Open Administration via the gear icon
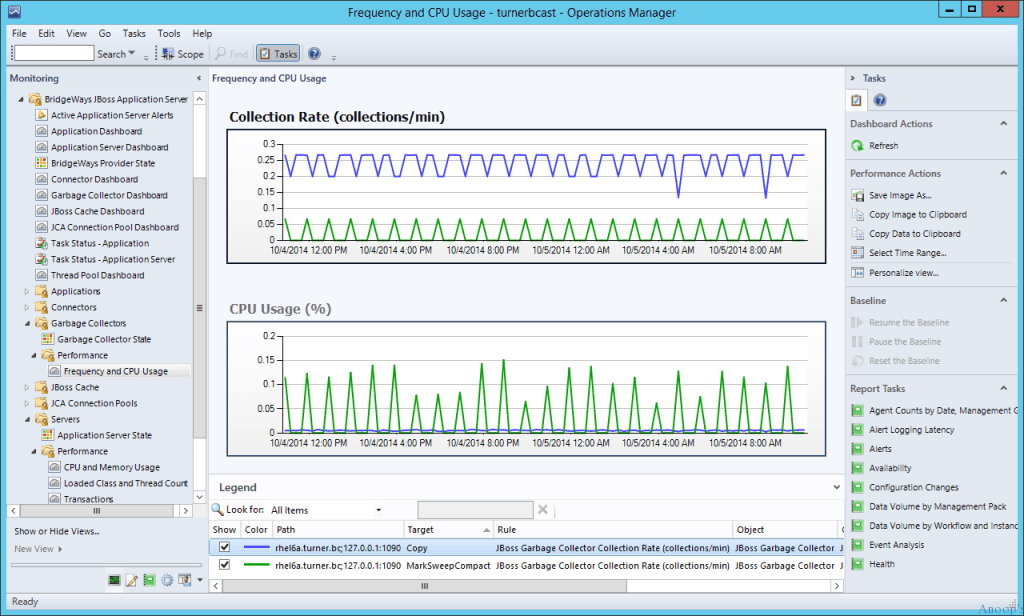The width and height of the screenshot is (1024, 616). [167, 580]
